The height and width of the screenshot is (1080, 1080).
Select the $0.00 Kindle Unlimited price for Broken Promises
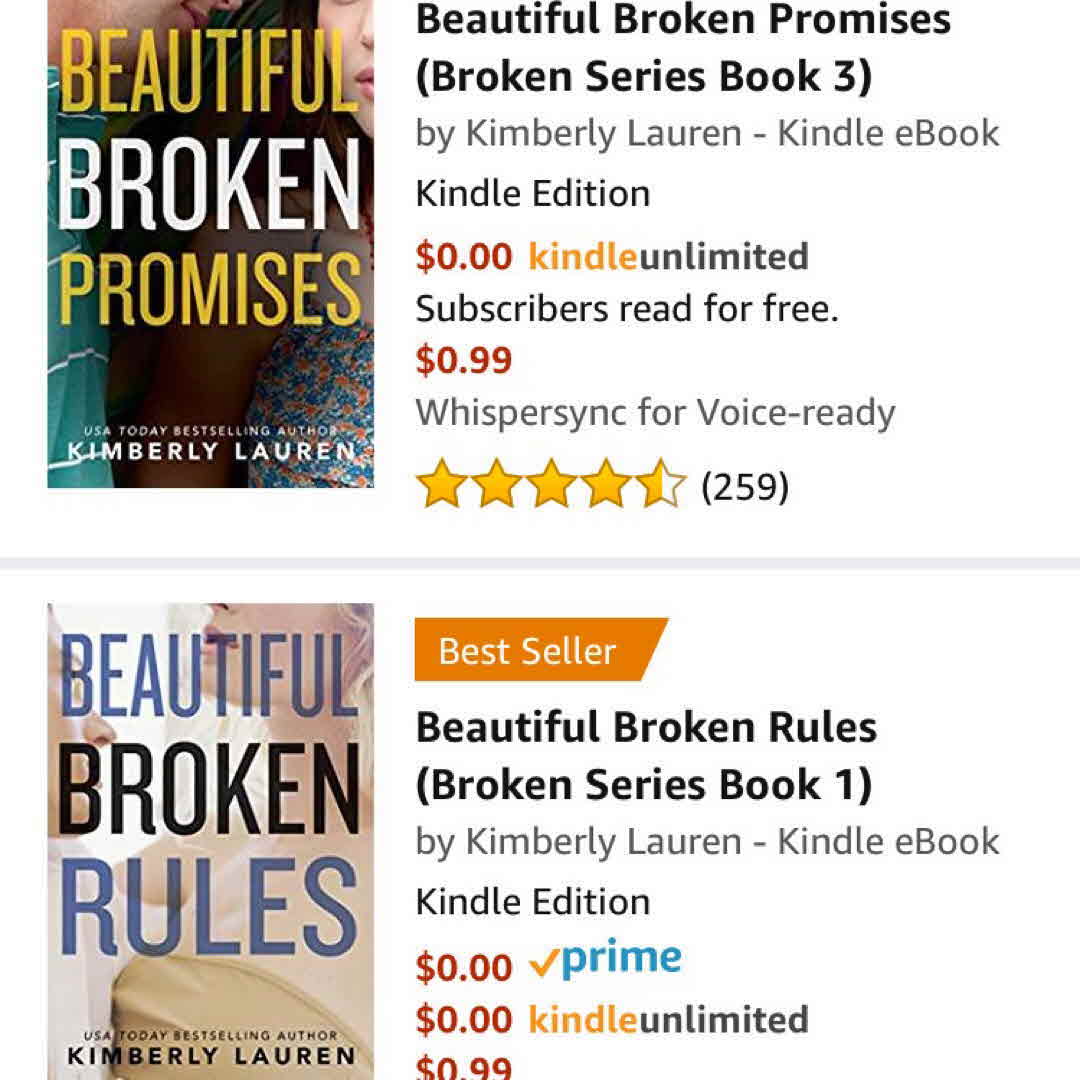point(464,257)
